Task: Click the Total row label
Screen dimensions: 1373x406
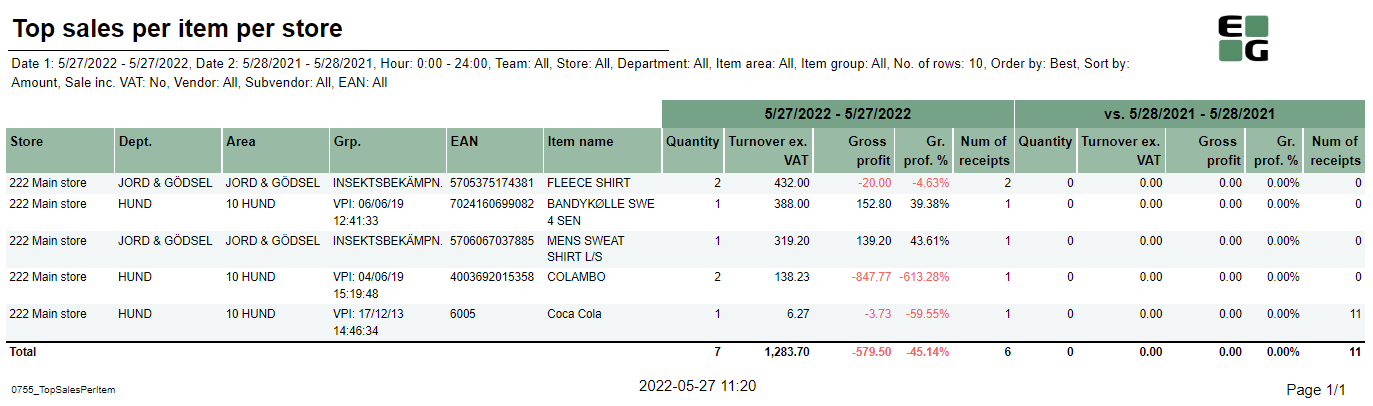Action: tap(22, 352)
